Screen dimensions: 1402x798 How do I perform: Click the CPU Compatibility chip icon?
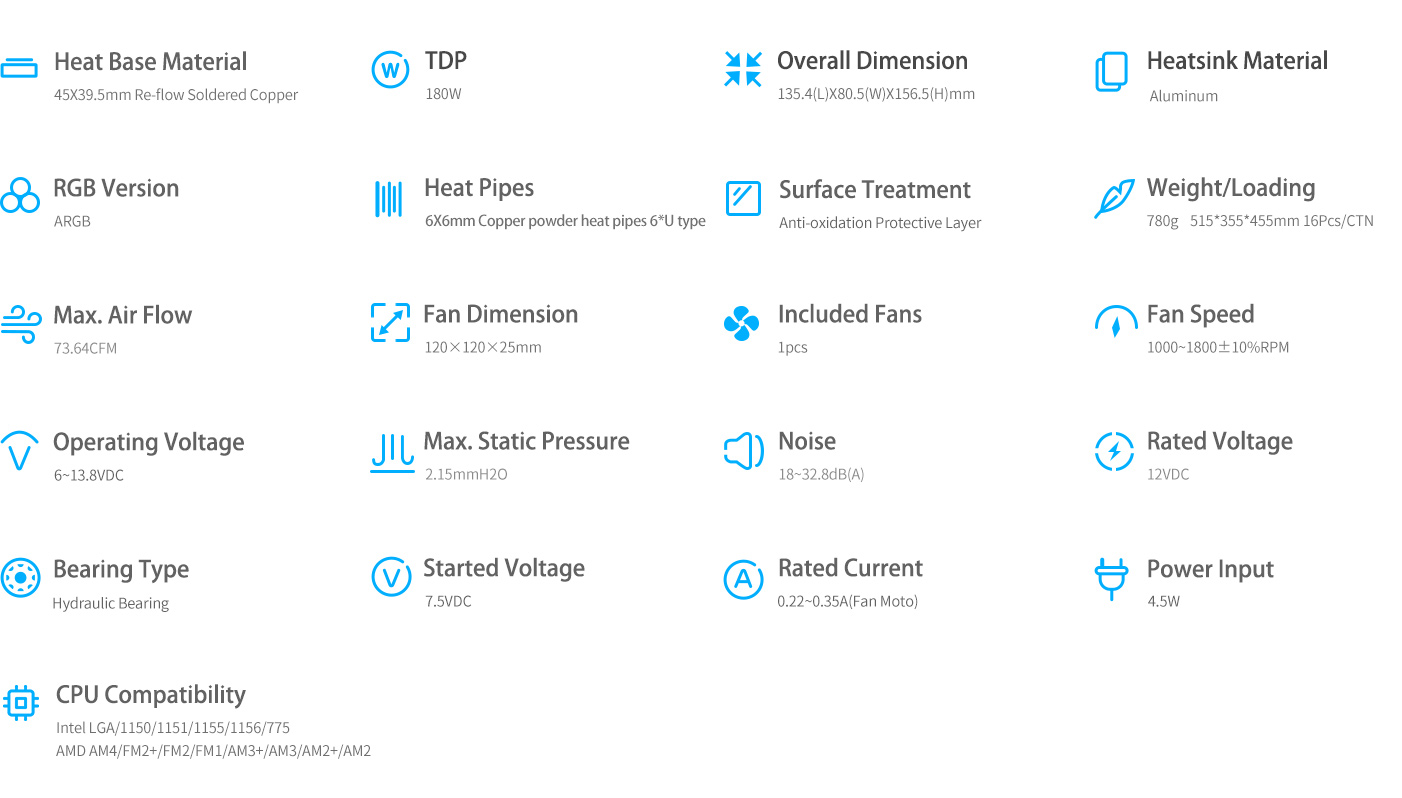[x=21, y=702]
